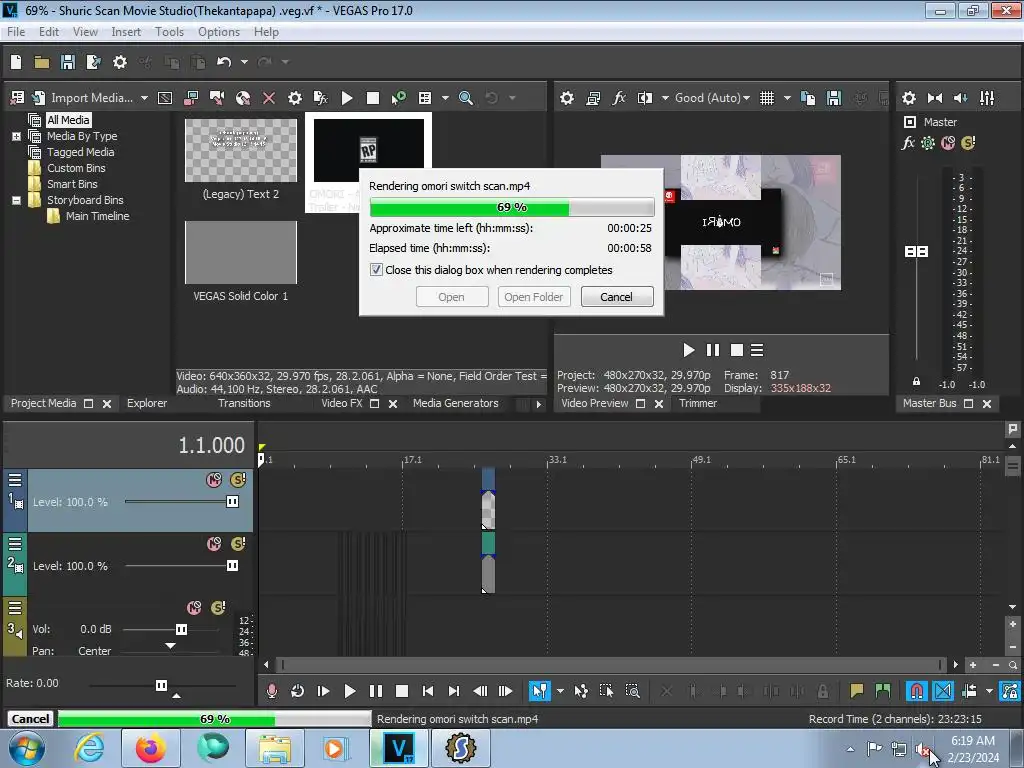This screenshot has width=1024, height=768.
Task: Open the Overlays dropdown arrow
Action: (x=787, y=98)
